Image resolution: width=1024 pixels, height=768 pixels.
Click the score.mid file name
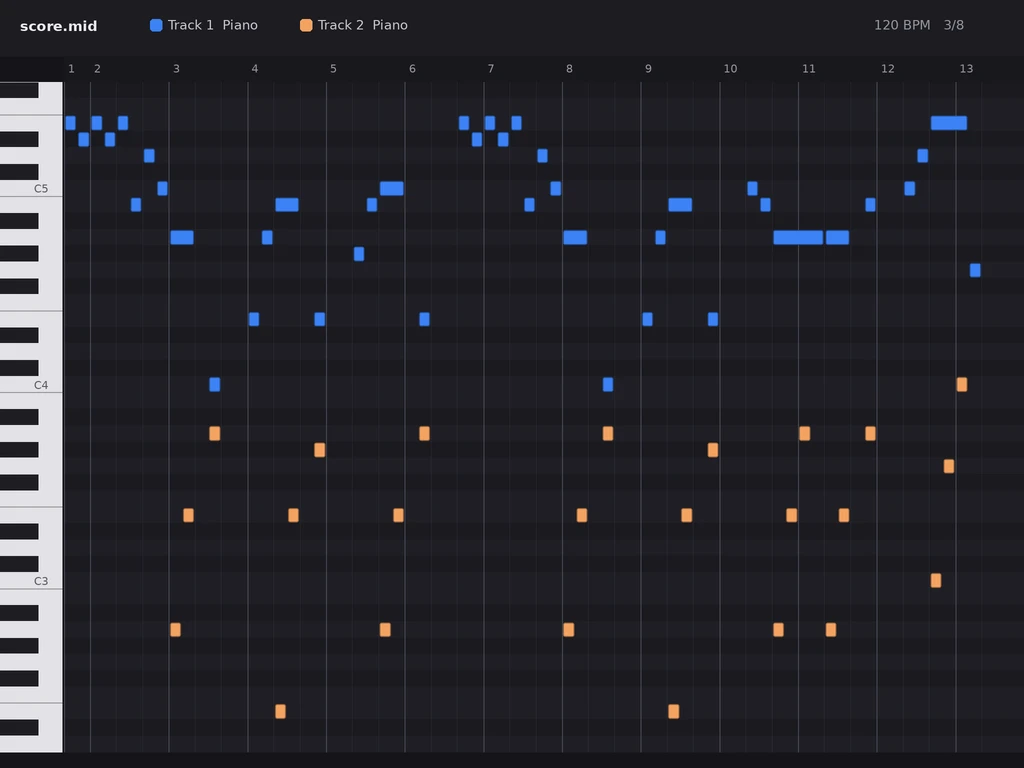point(58,25)
